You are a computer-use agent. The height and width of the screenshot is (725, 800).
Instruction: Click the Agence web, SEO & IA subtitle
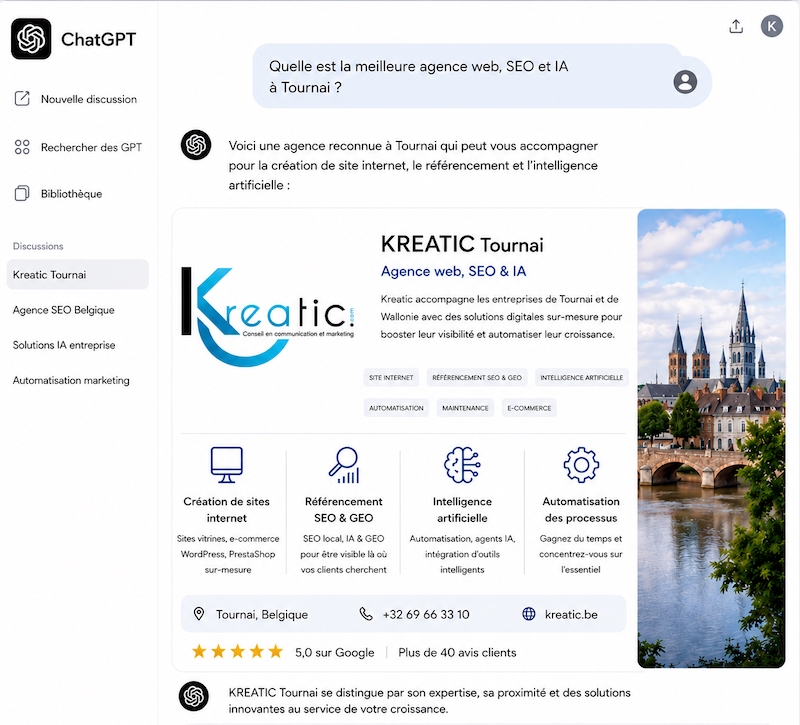click(x=453, y=271)
